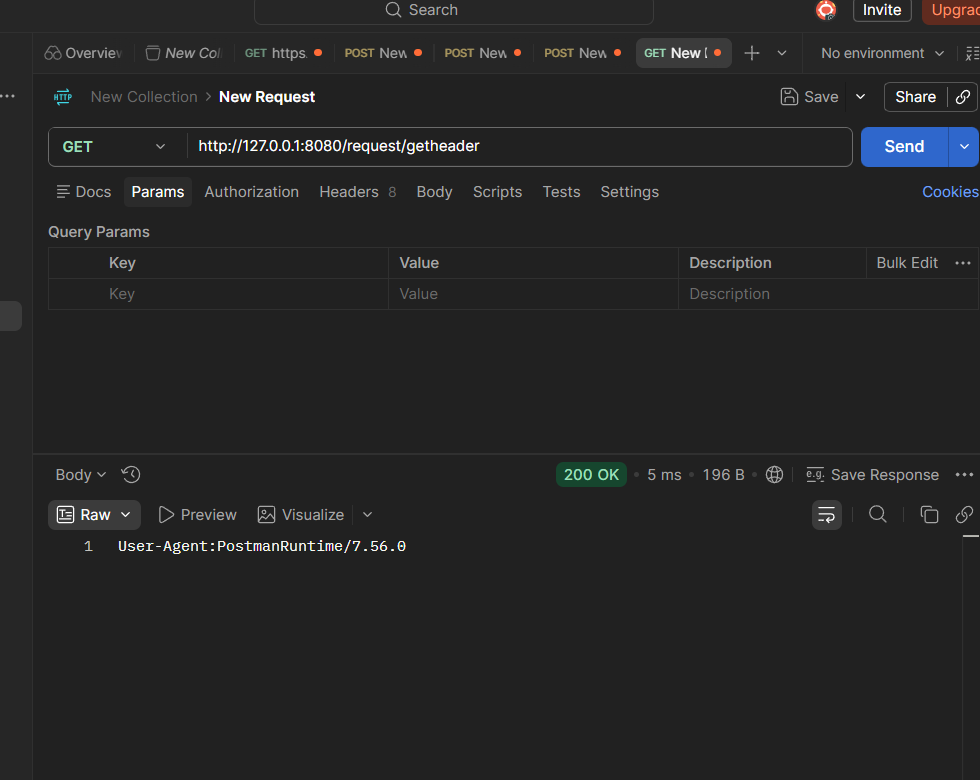The width and height of the screenshot is (980, 780).
Task: Click the response vertical scrollbar
Action: tap(971, 658)
